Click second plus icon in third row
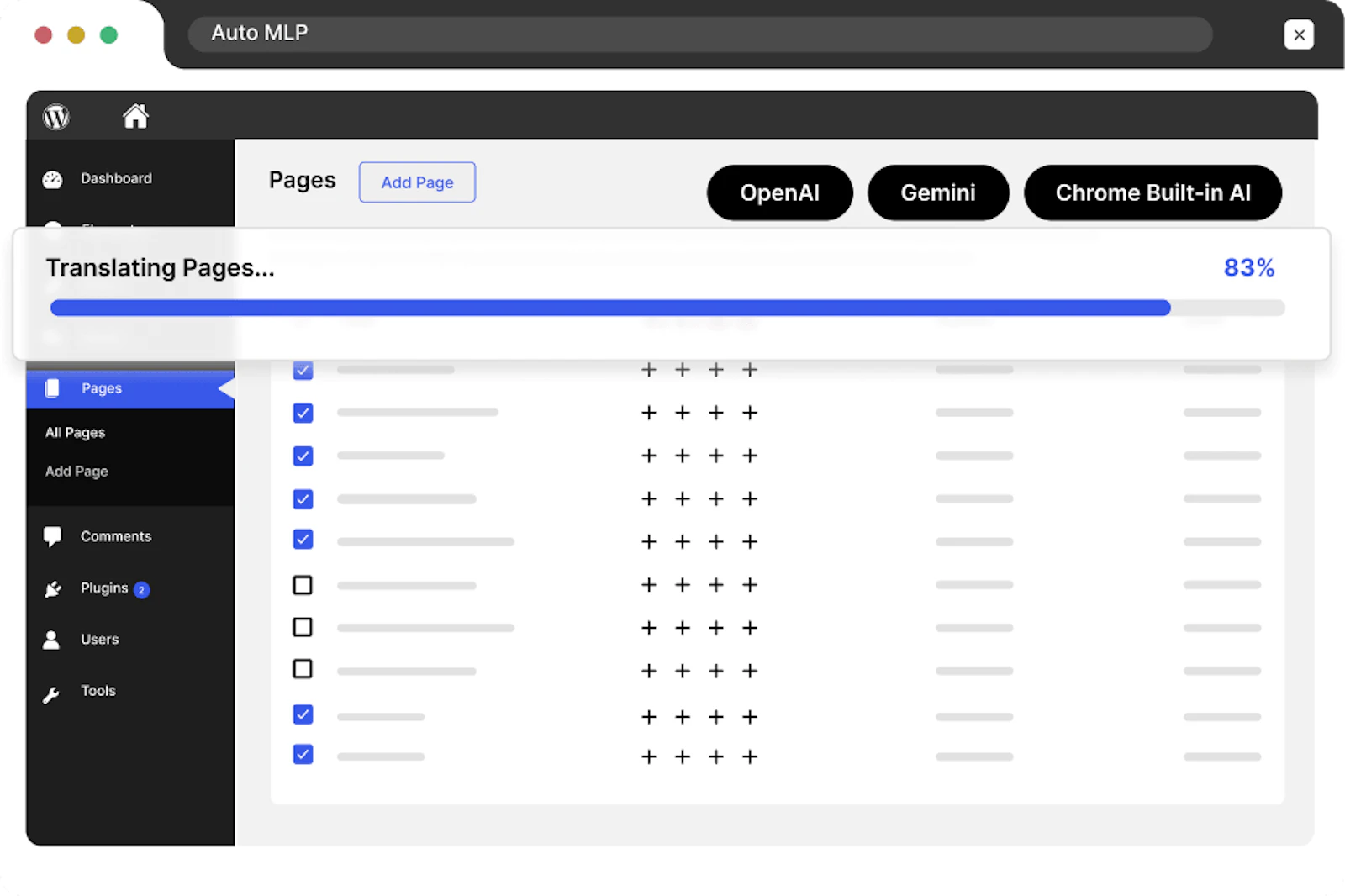Viewport: 1345px width, 896px height. click(683, 456)
